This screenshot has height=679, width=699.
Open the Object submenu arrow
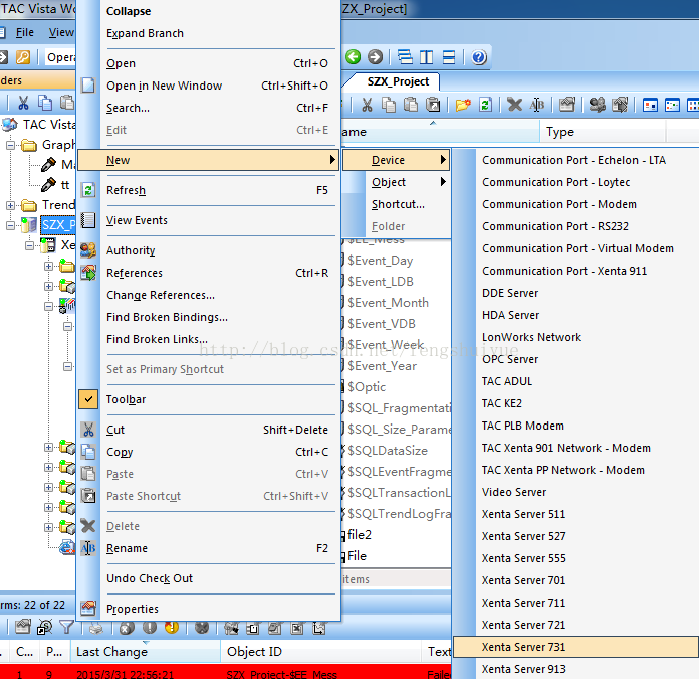443,181
